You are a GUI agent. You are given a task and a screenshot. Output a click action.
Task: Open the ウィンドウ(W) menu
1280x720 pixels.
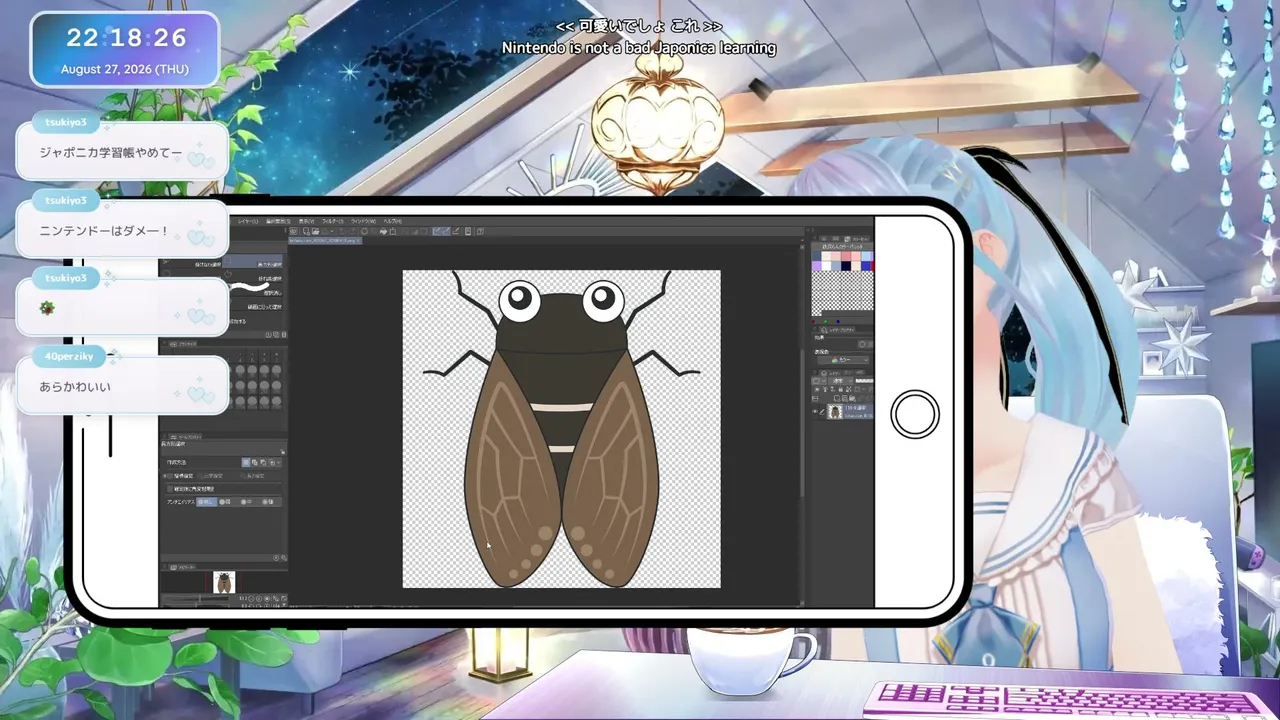(363, 221)
